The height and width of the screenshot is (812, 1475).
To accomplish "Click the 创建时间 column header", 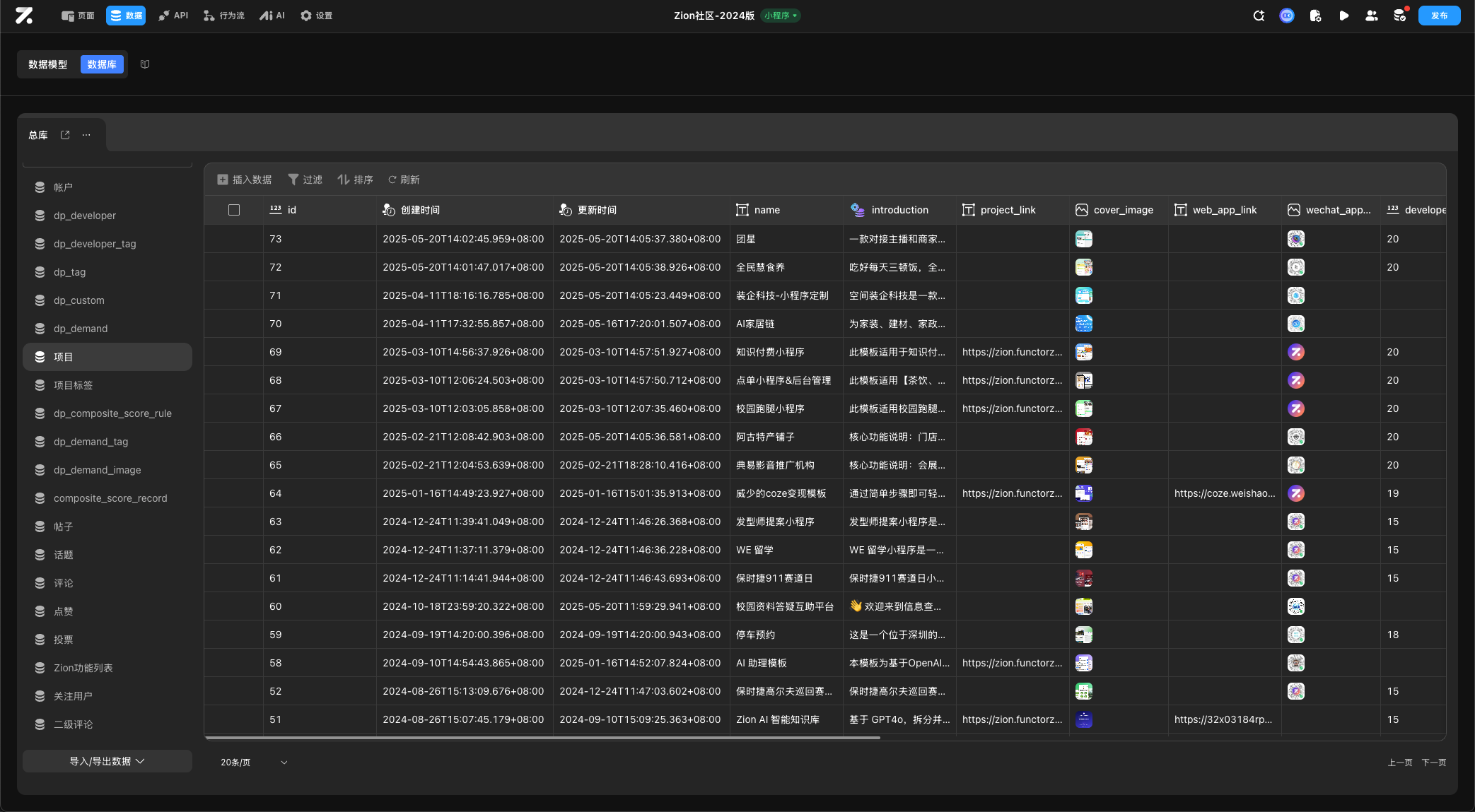I will [465, 210].
